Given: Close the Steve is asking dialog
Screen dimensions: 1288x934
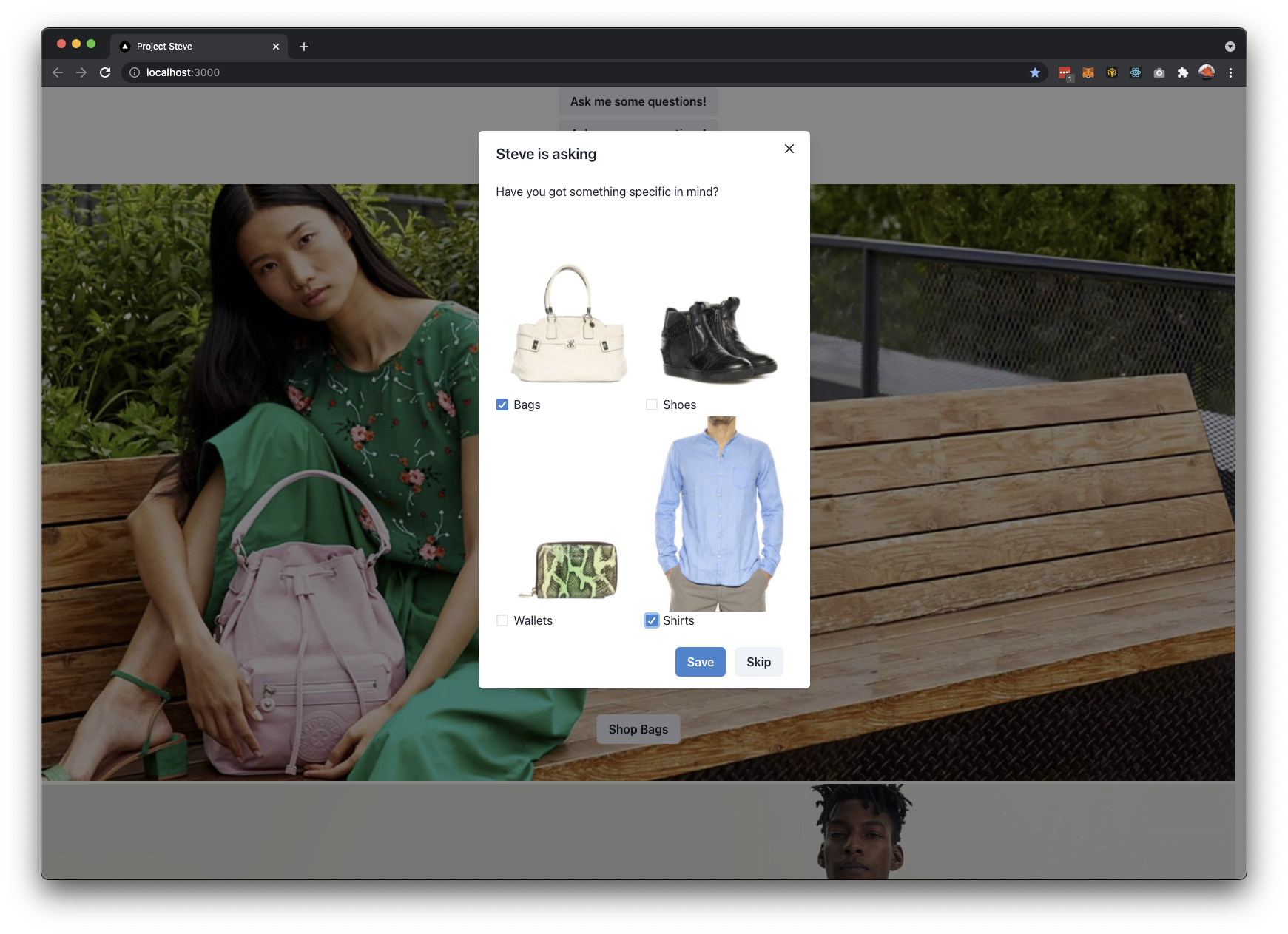Looking at the screenshot, I should 789,149.
